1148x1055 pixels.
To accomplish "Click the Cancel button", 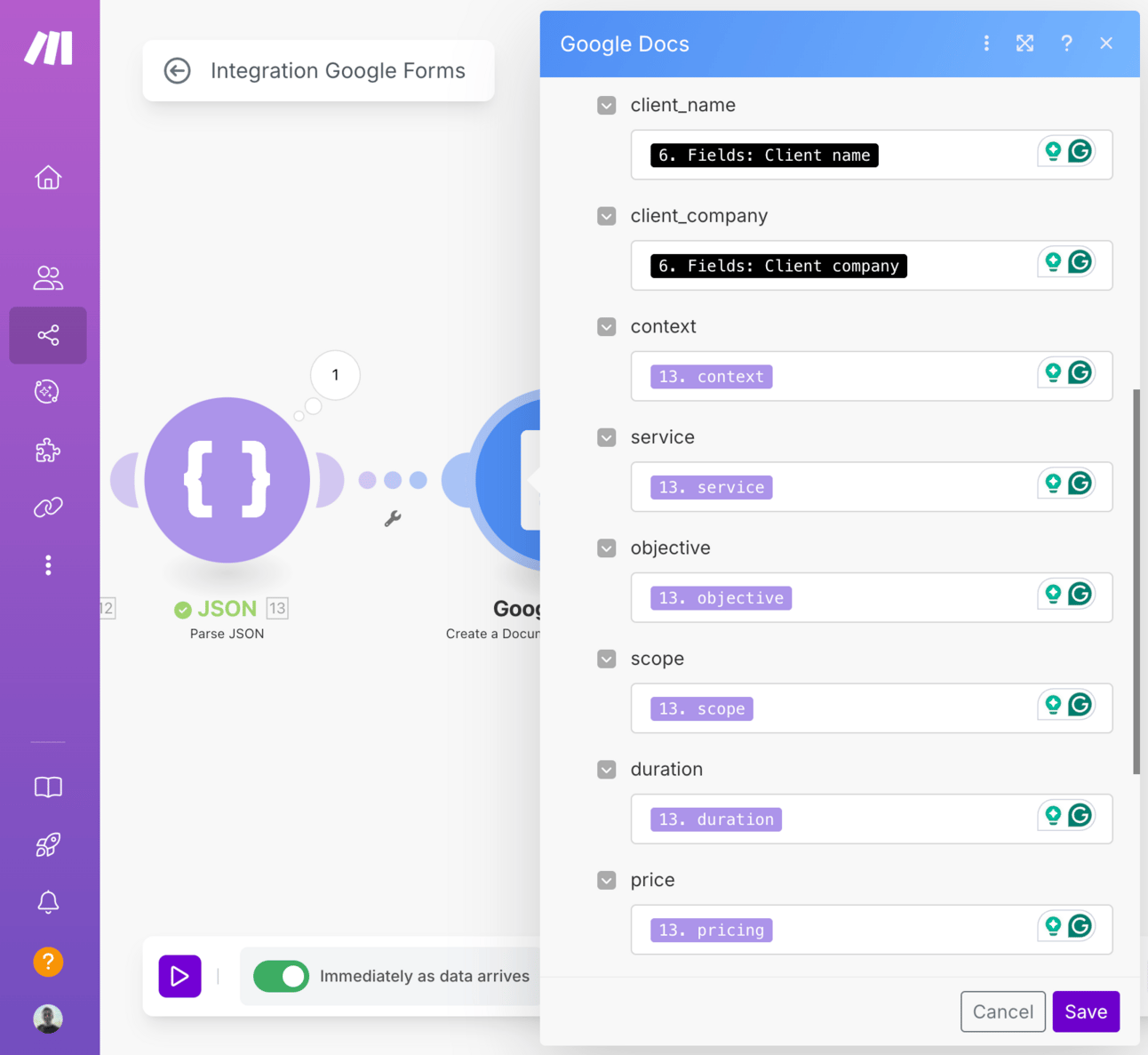I will 1002,1011.
